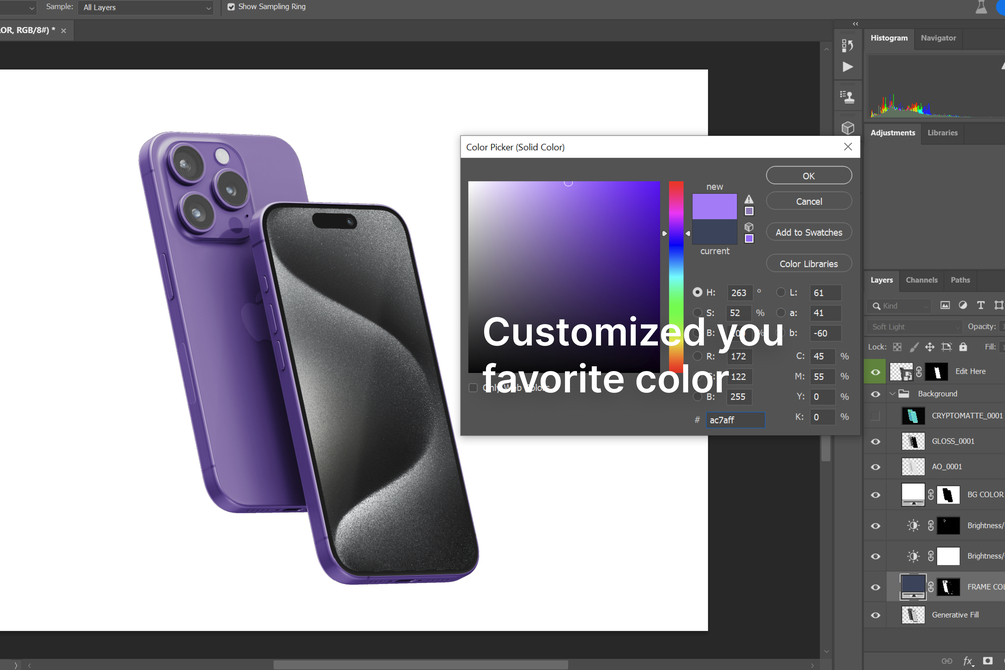Switch to the Navigator tab
1005x670 pixels.
tap(938, 38)
